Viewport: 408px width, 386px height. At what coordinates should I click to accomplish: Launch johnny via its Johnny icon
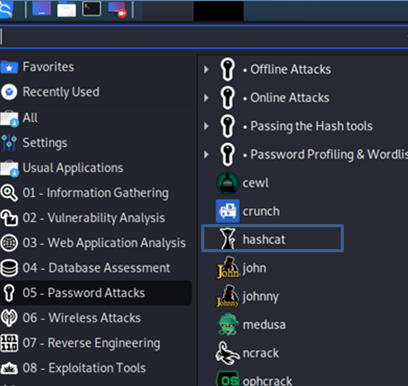(228, 296)
